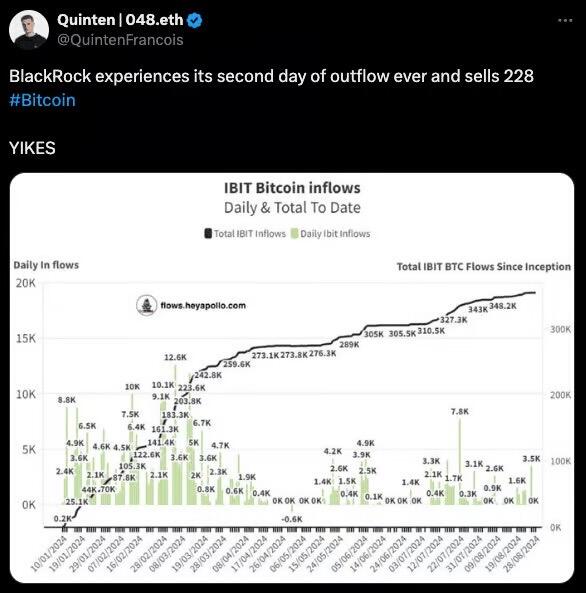Select the 10/01/2024 date axis label
This screenshot has width=586, height=593.
(50, 553)
